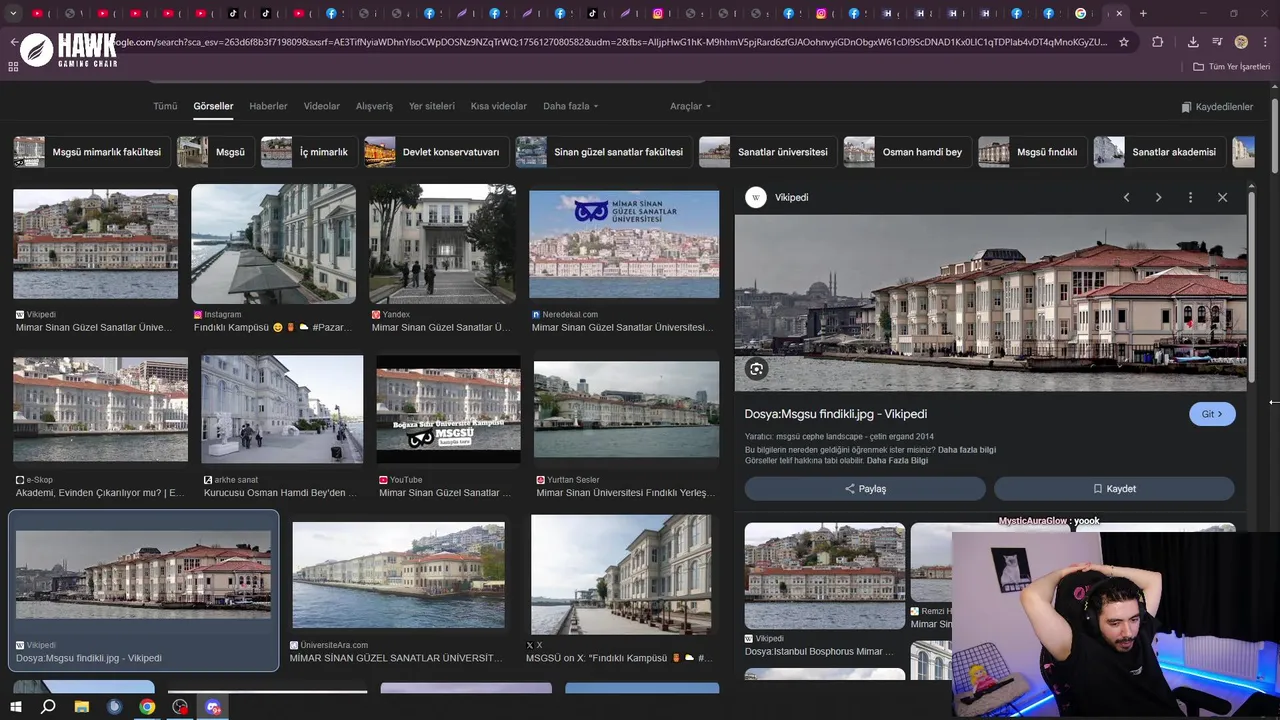The image size is (1280, 720).
Task: Open the YouTube MSGSÜ result thumbnail
Action: coord(448,410)
